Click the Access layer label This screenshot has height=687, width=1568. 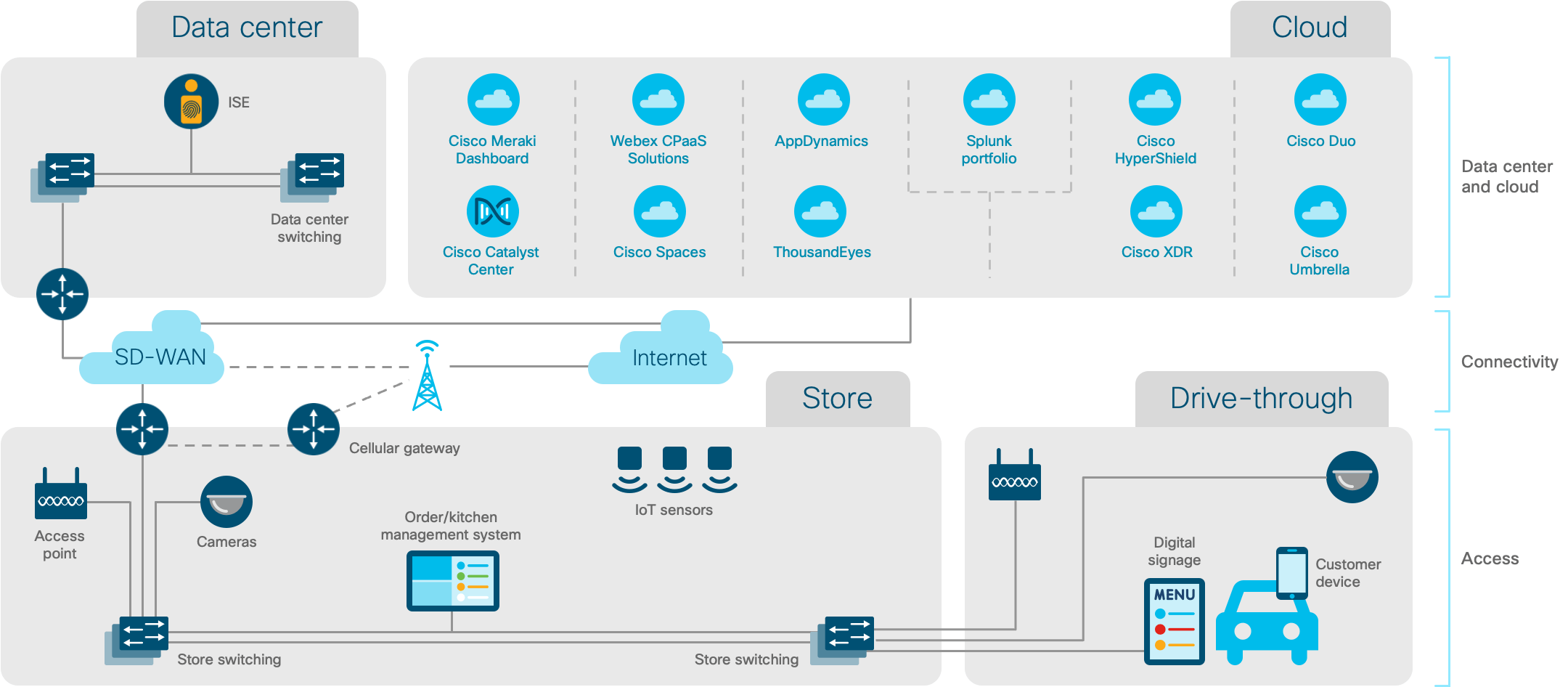(x=1490, y=558)
